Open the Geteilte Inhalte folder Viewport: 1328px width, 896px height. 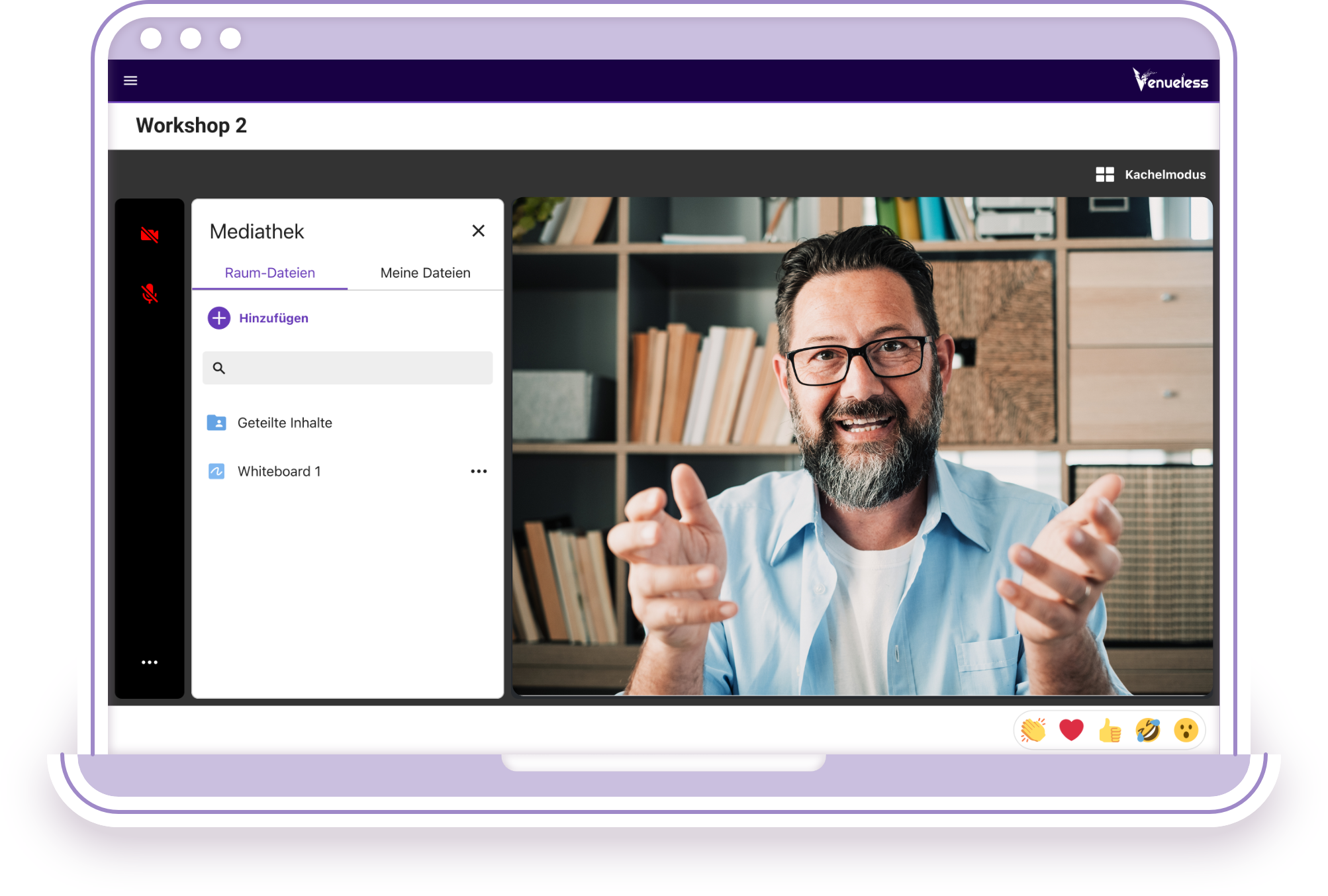[348, 423]
